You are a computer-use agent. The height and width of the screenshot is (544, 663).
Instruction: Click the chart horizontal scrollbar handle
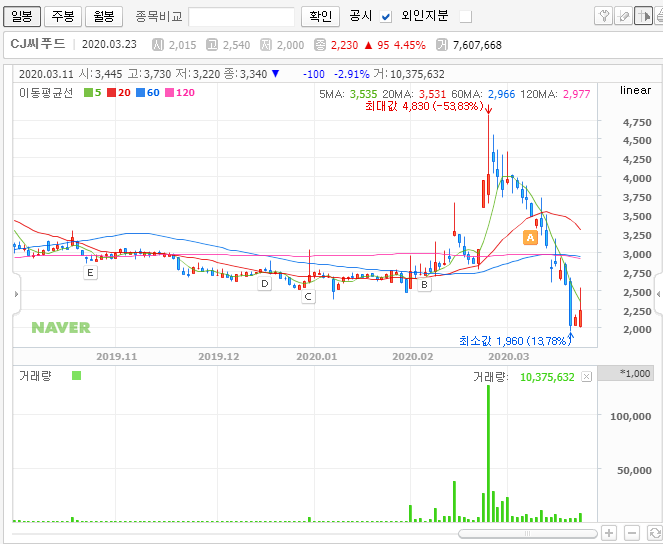coord(527,533)
